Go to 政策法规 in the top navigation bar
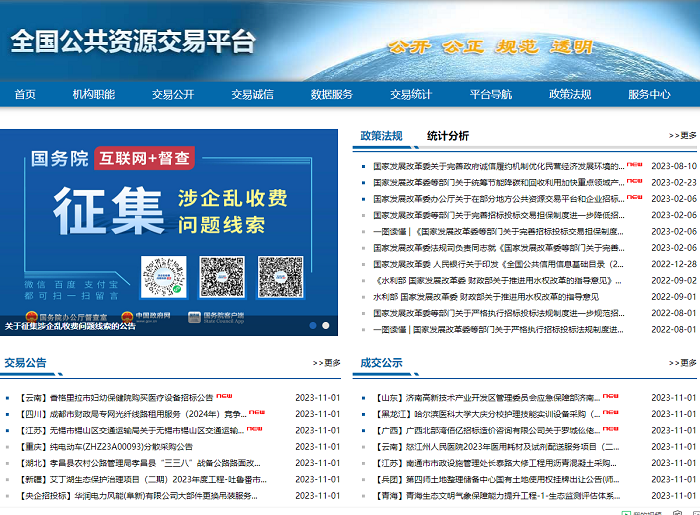Viewport: 700px width, 515px height. (x=570, y=94)
